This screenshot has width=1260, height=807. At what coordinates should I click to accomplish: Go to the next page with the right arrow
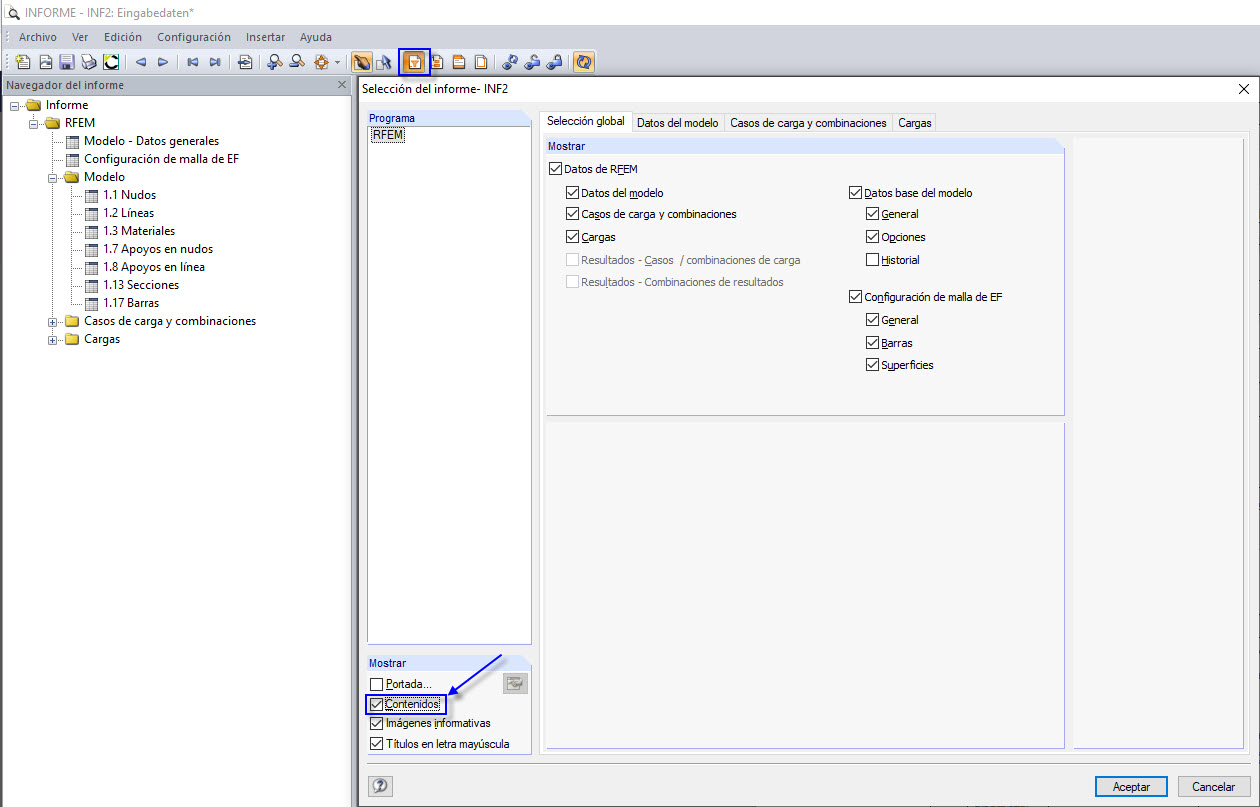point(163,62)
